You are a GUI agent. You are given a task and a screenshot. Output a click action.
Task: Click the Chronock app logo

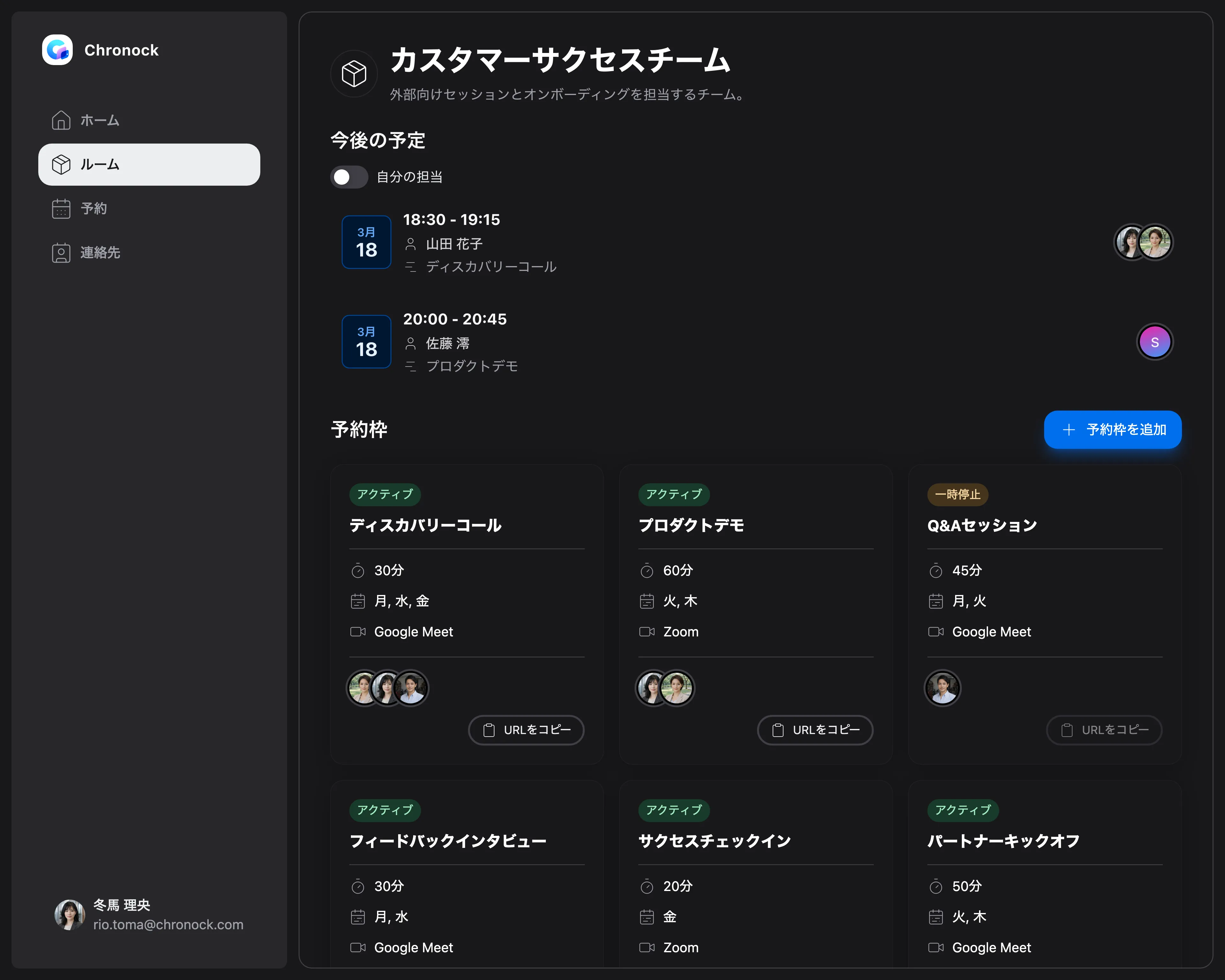[57, 50]
